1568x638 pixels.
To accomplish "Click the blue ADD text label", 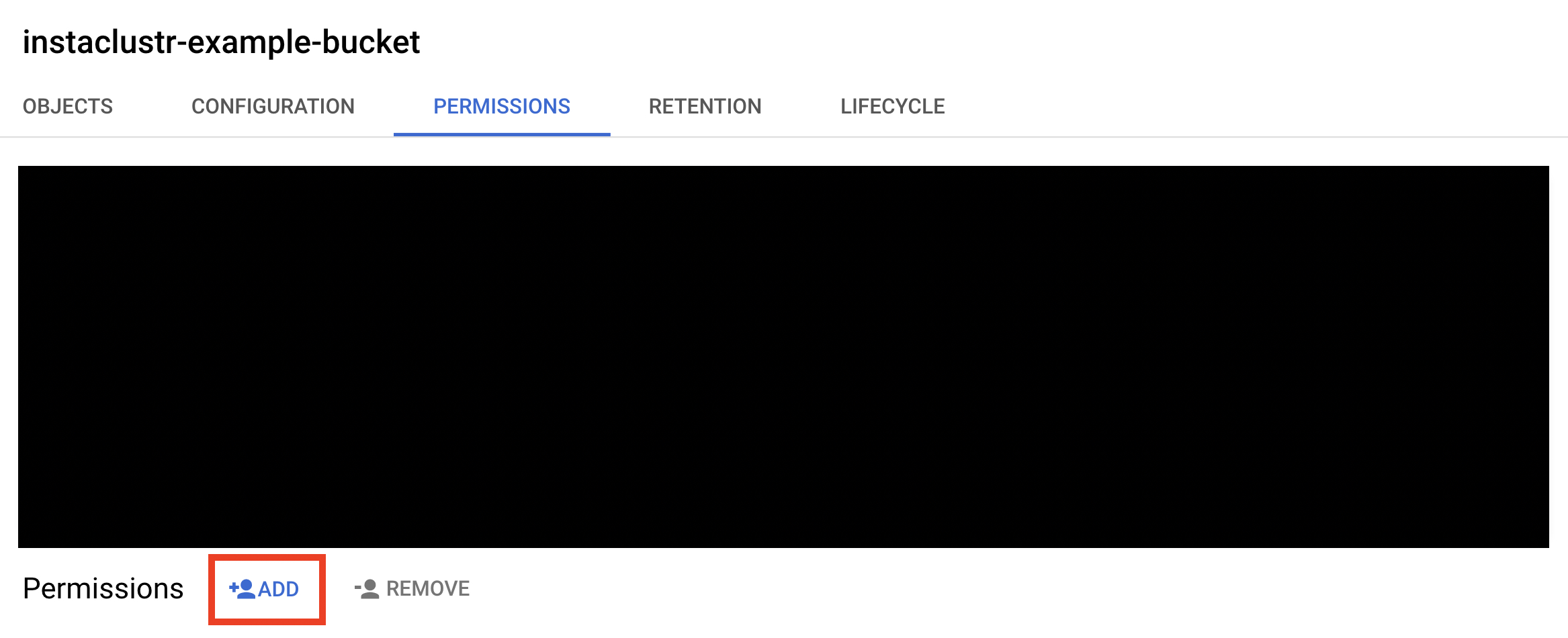I will click(x=279, y=589).
